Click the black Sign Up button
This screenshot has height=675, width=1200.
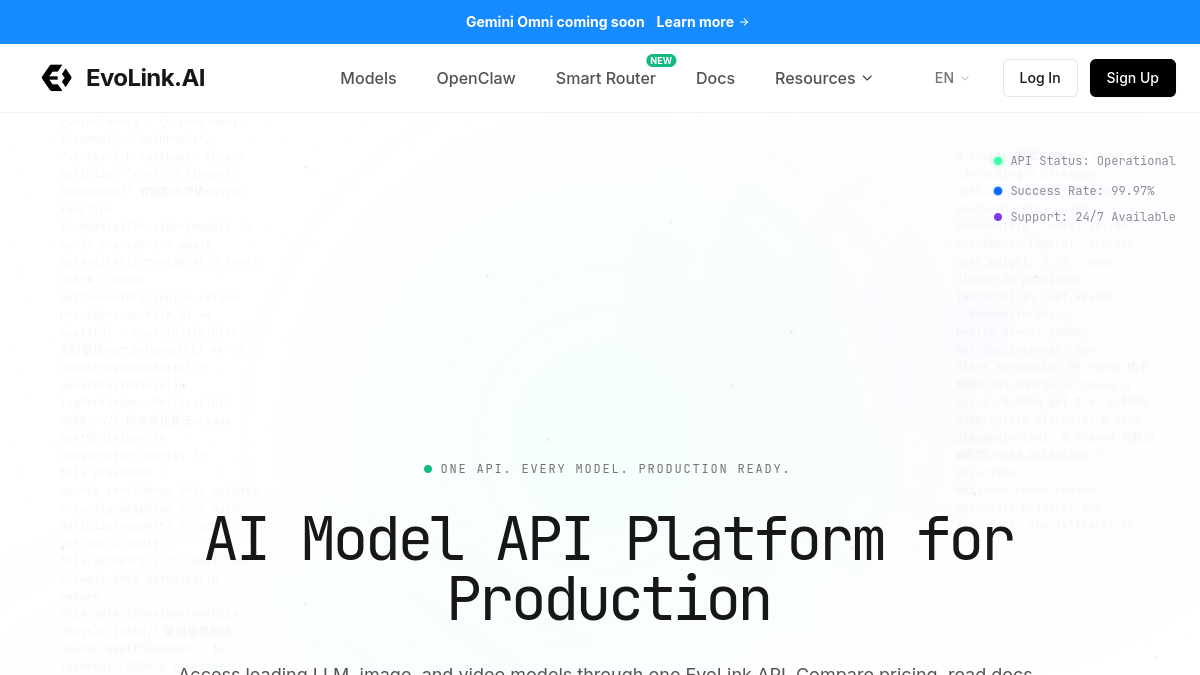pyautogui.click(x=1133, y=78)
